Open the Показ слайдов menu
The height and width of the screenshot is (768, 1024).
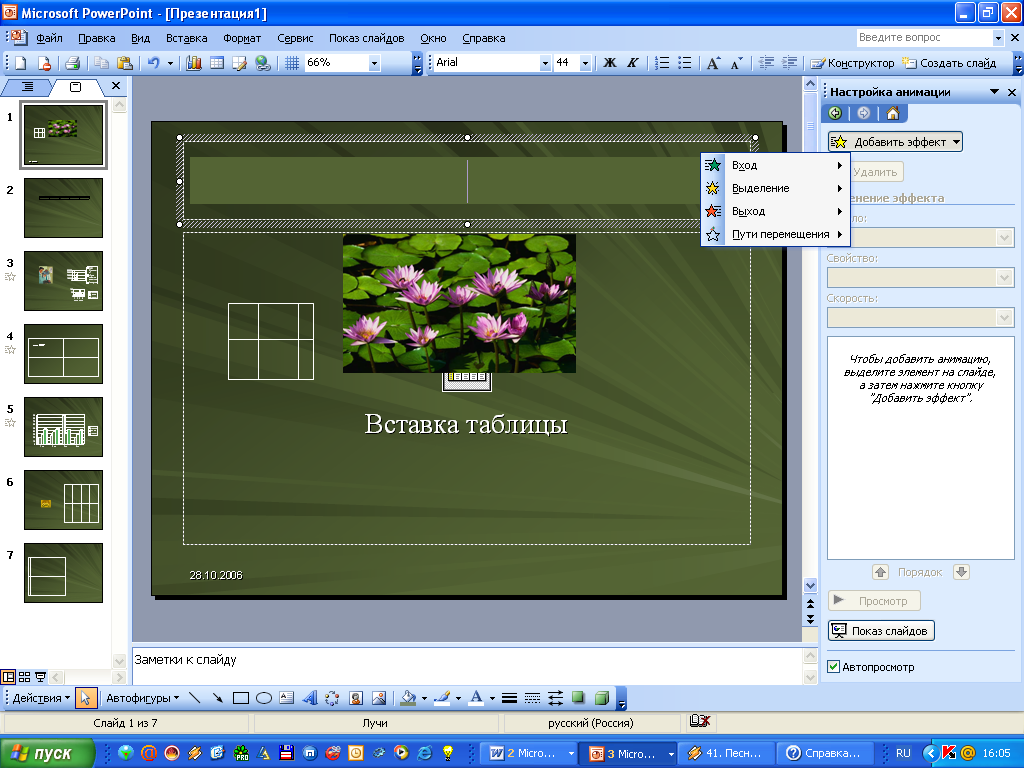coord(366,38)
